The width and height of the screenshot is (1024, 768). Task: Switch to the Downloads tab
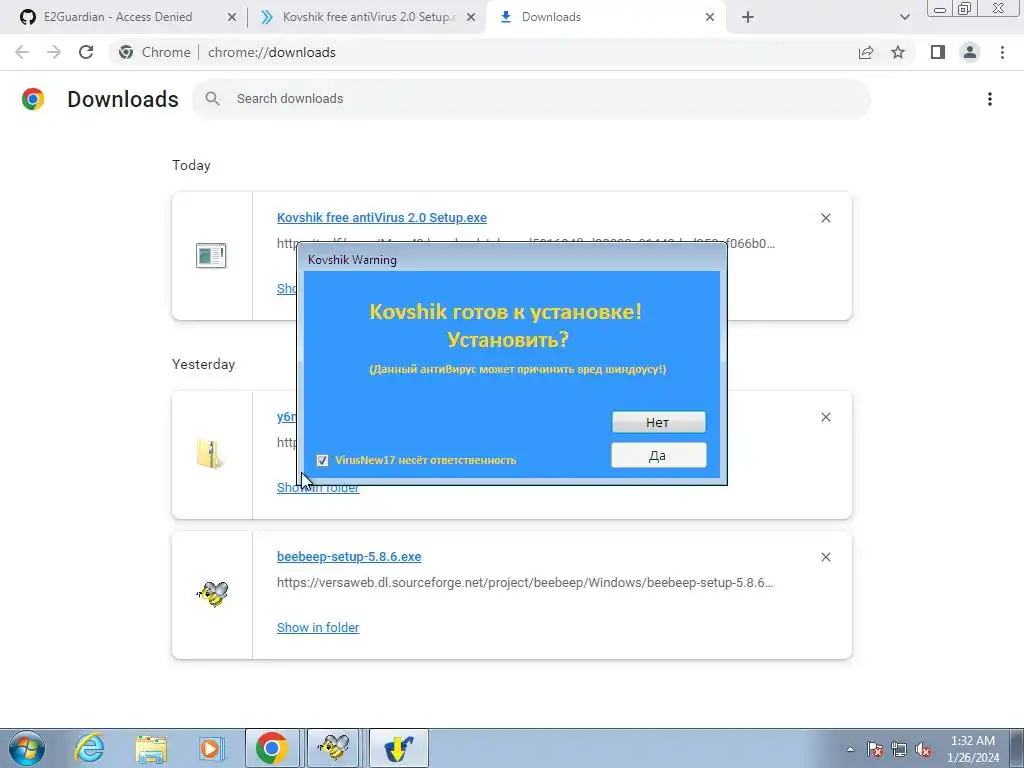coord(551,17)
